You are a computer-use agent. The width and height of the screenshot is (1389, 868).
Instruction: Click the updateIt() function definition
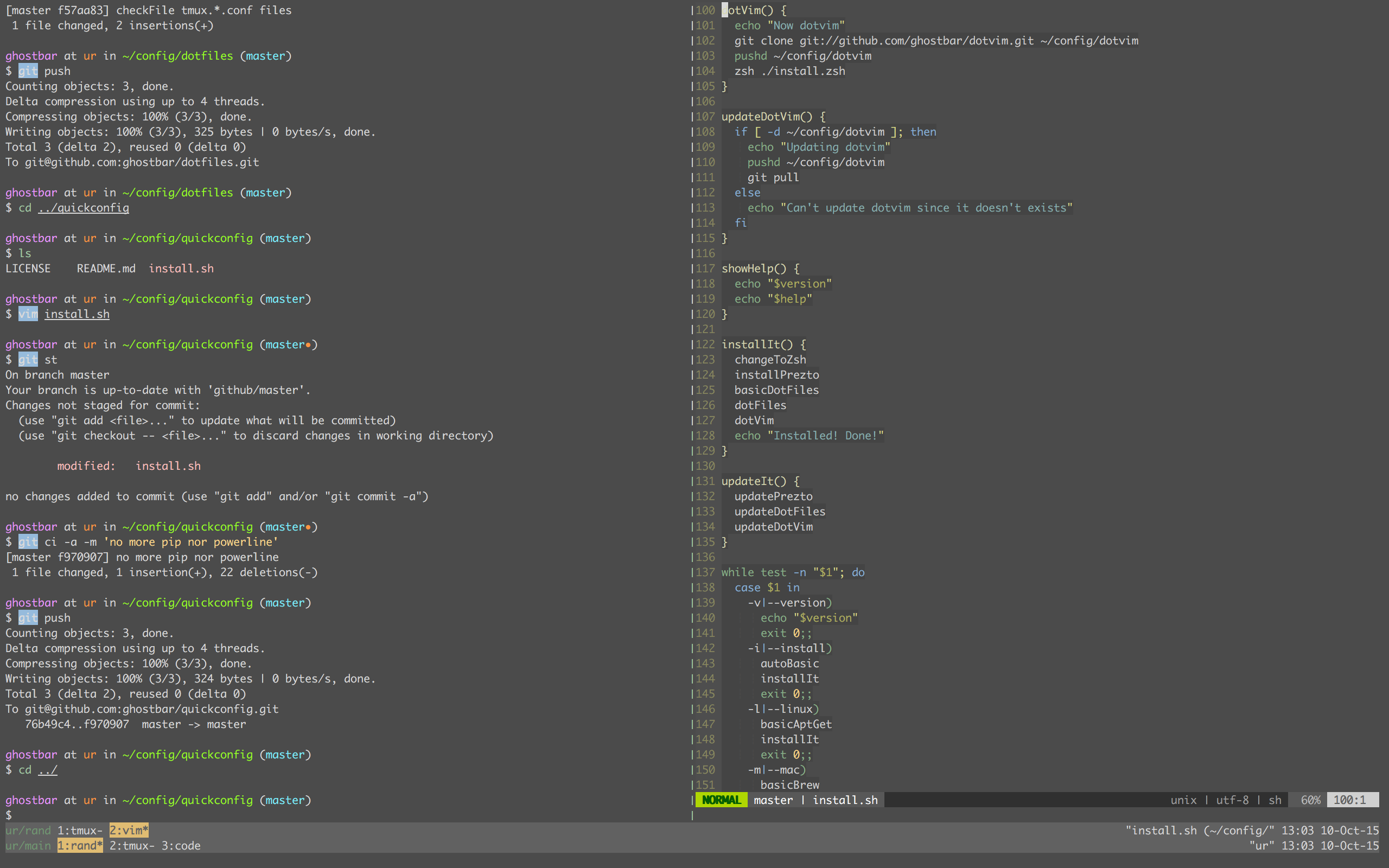click(x=760, y=481)
